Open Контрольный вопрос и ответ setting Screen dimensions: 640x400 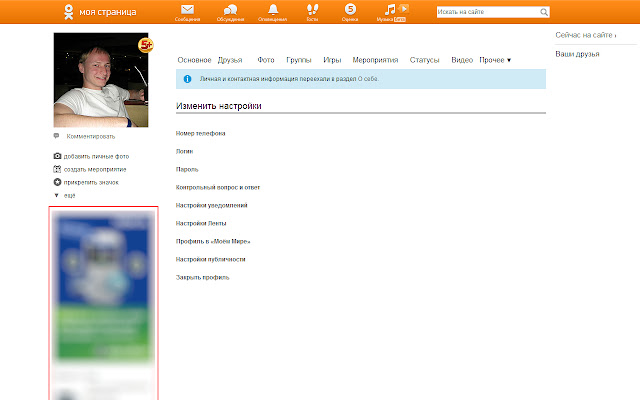tap(218, 187)
